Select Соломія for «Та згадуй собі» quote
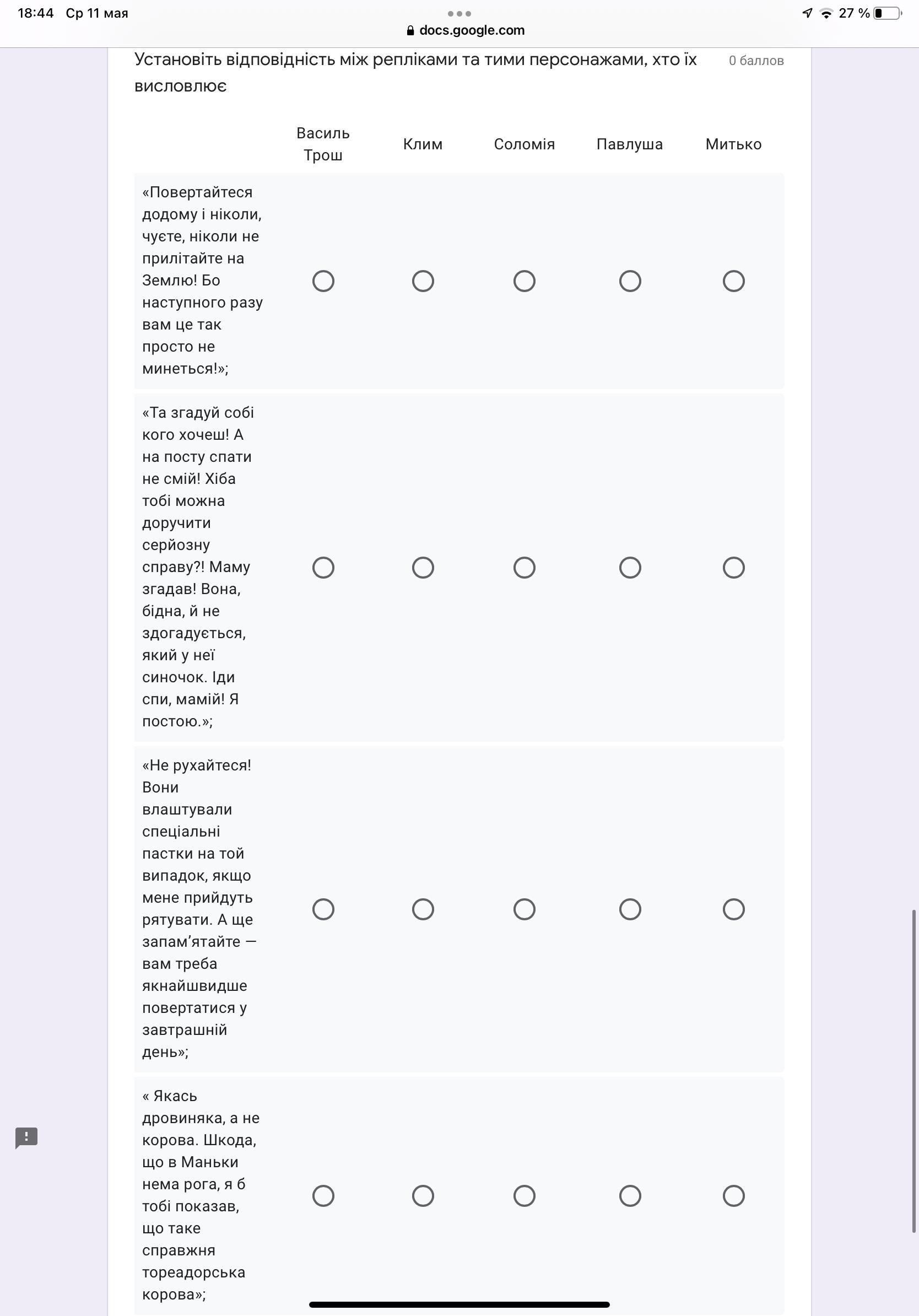 click(525, 568)
